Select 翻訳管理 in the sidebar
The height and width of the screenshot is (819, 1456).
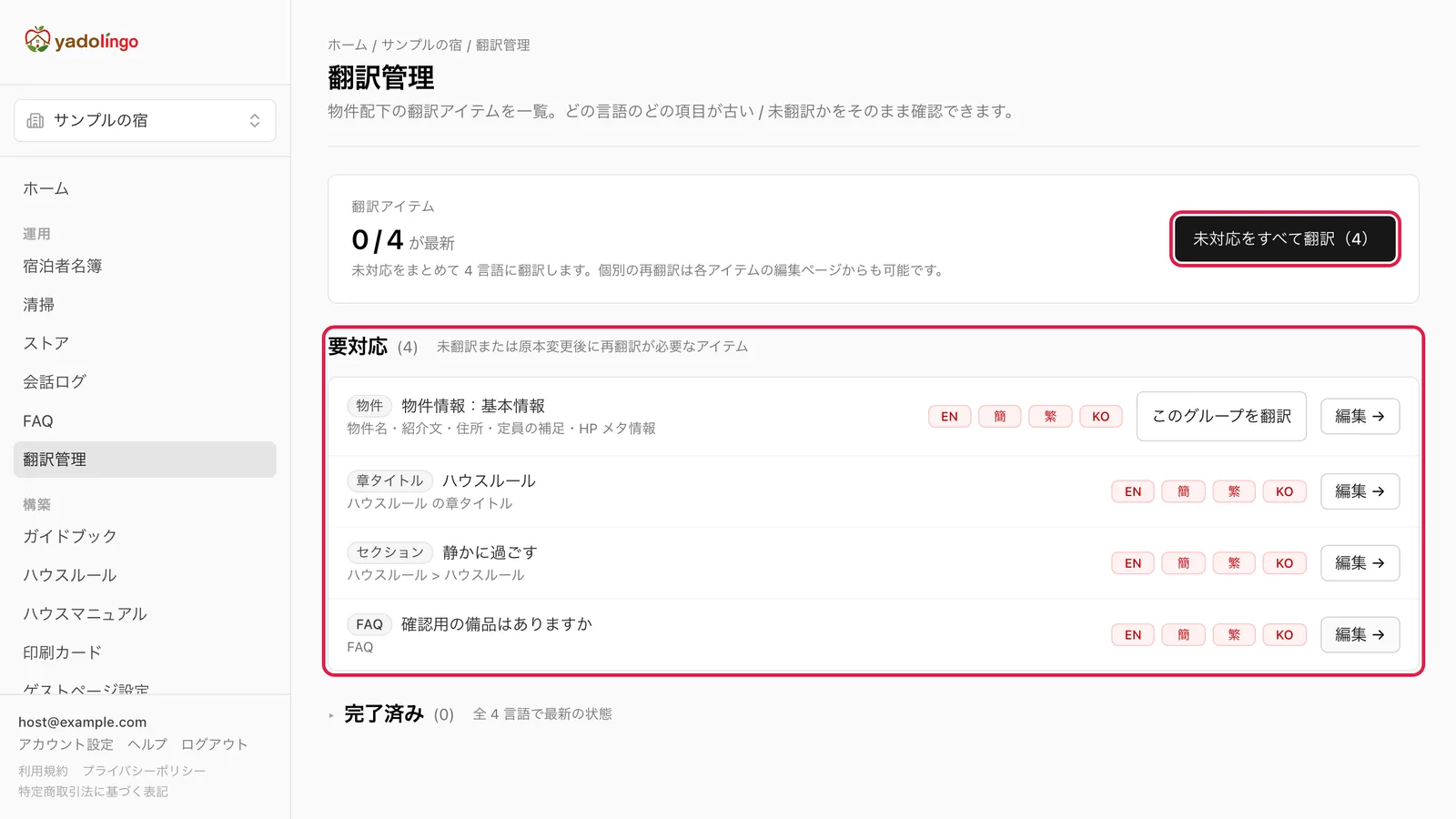click(145, 460)
